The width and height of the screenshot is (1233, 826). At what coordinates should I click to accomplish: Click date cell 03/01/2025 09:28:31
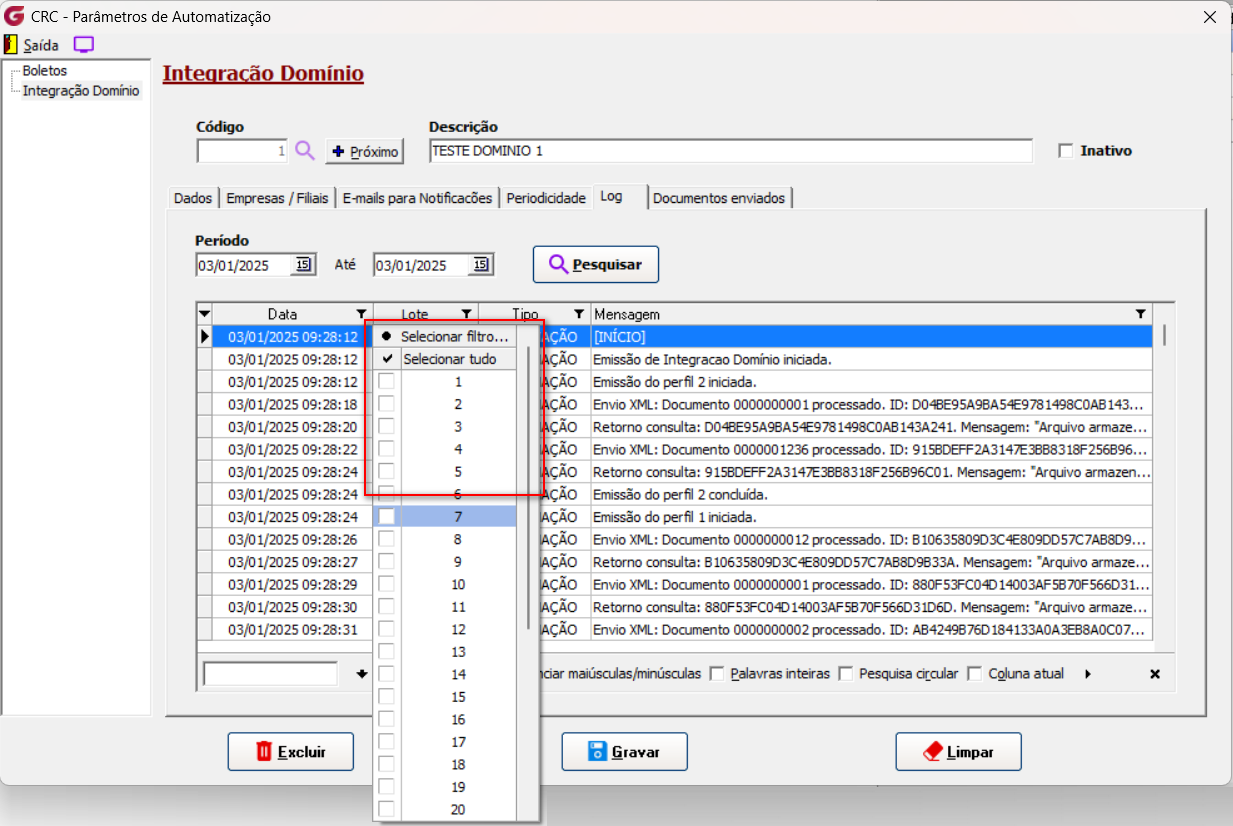(x=292, y=629)
